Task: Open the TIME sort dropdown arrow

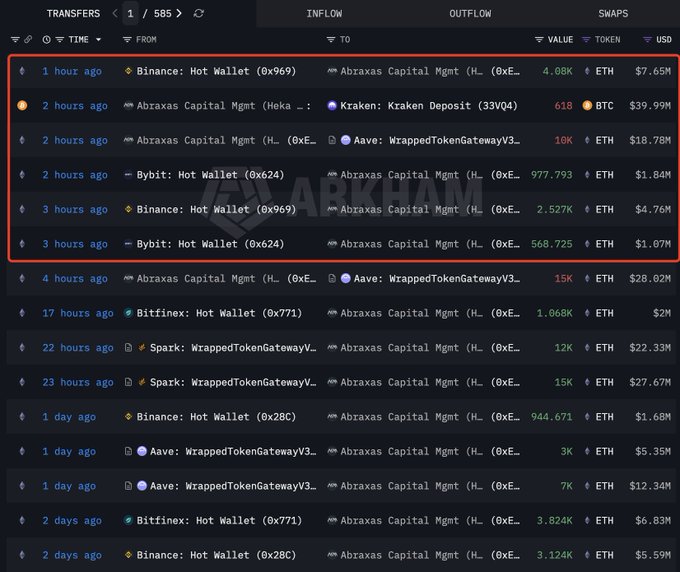Action: point(98,39)
